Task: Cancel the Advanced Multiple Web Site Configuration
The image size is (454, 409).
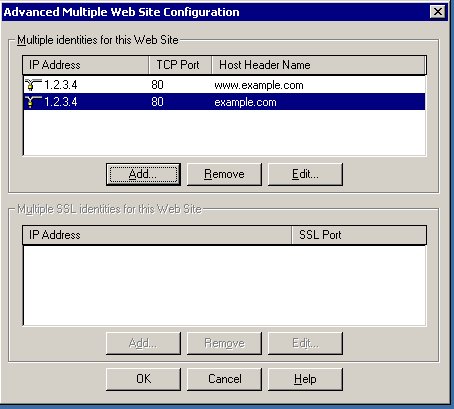Action: coord(224,379)
